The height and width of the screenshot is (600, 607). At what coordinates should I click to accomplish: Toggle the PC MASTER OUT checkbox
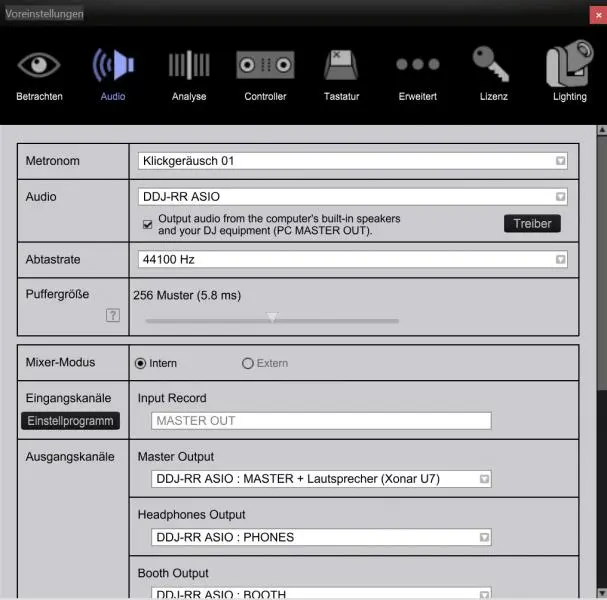coord(148,224)
